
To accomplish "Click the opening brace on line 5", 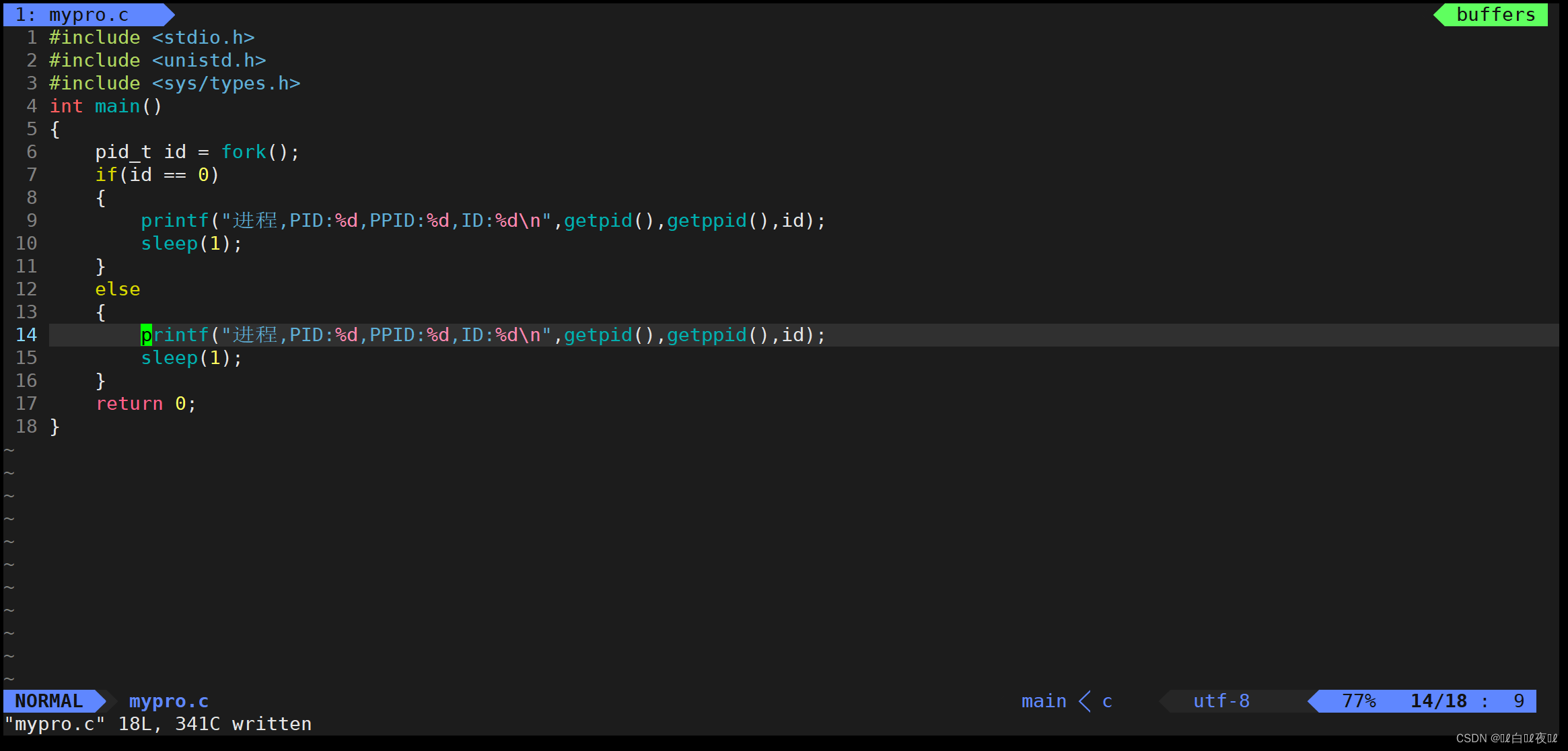I will (x=55, y=129).
